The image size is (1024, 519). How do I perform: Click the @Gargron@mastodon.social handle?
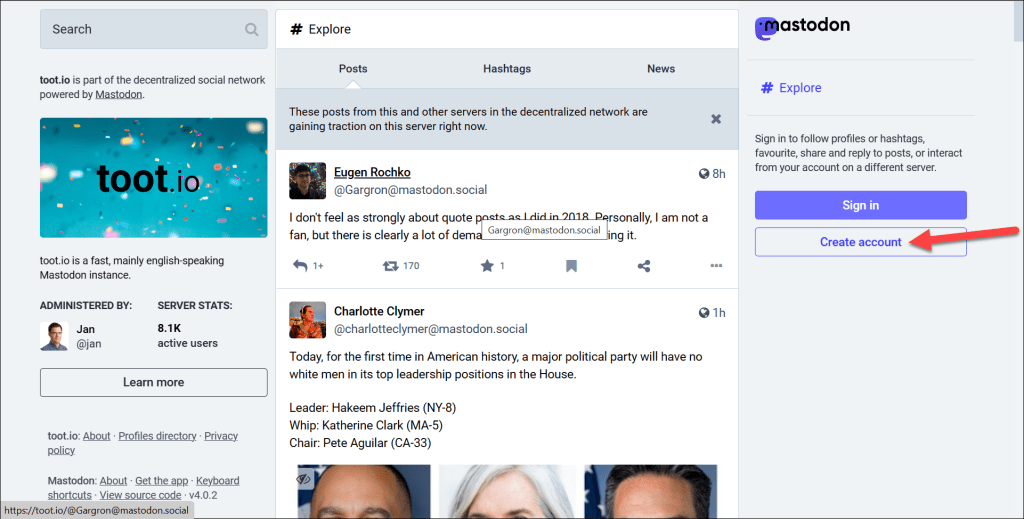point(410,190)
